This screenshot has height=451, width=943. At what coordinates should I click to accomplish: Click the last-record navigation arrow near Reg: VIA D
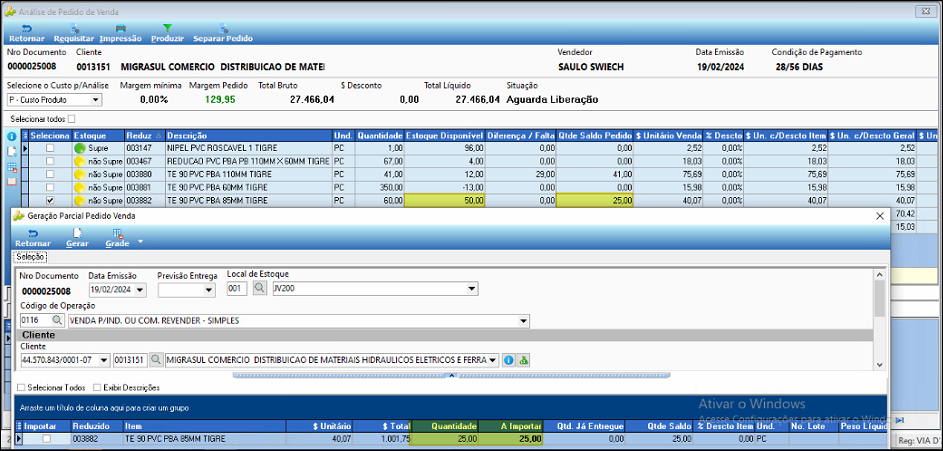tap(900, 420)
